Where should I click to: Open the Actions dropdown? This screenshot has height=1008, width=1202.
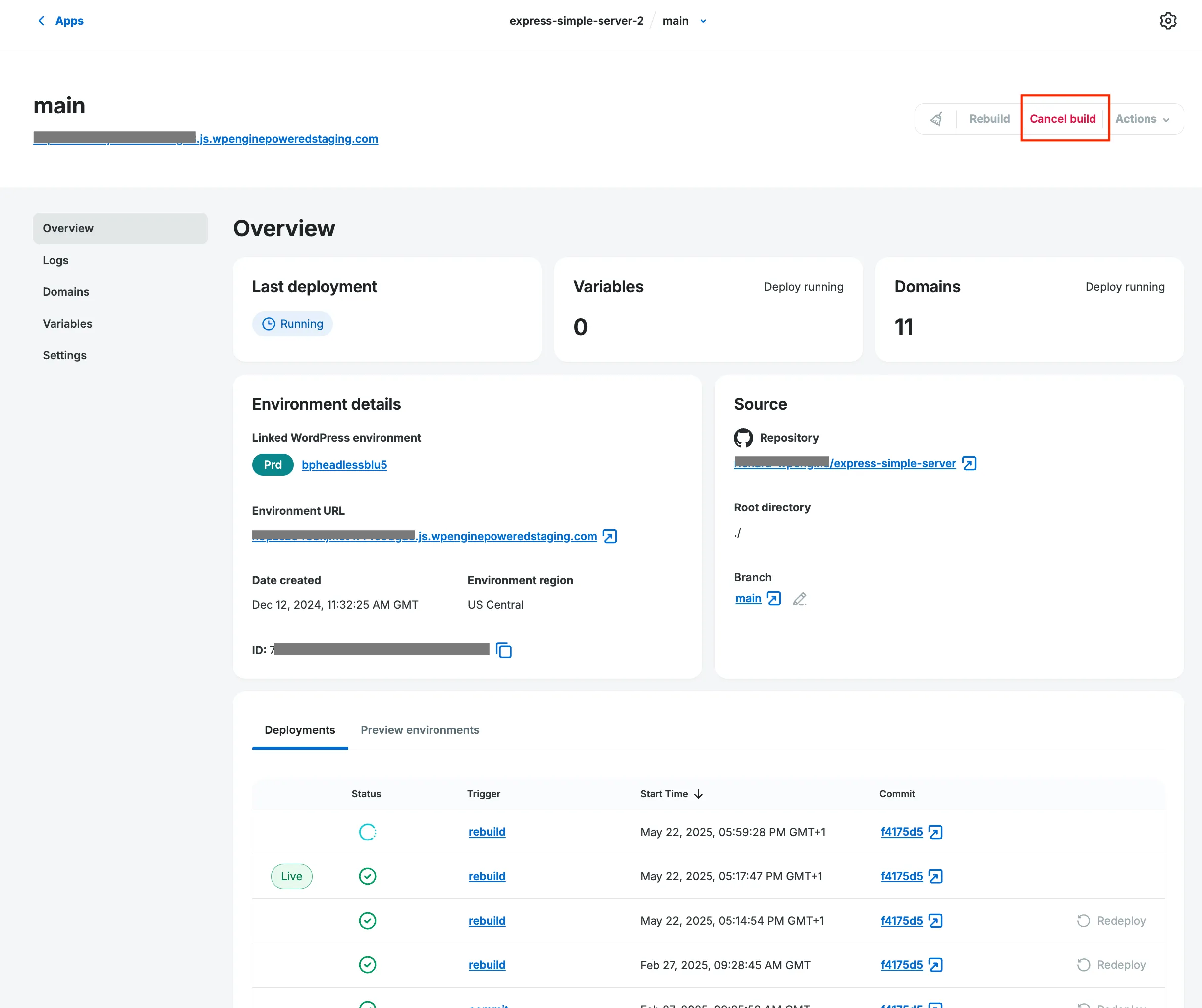(x=1142, y=119)
